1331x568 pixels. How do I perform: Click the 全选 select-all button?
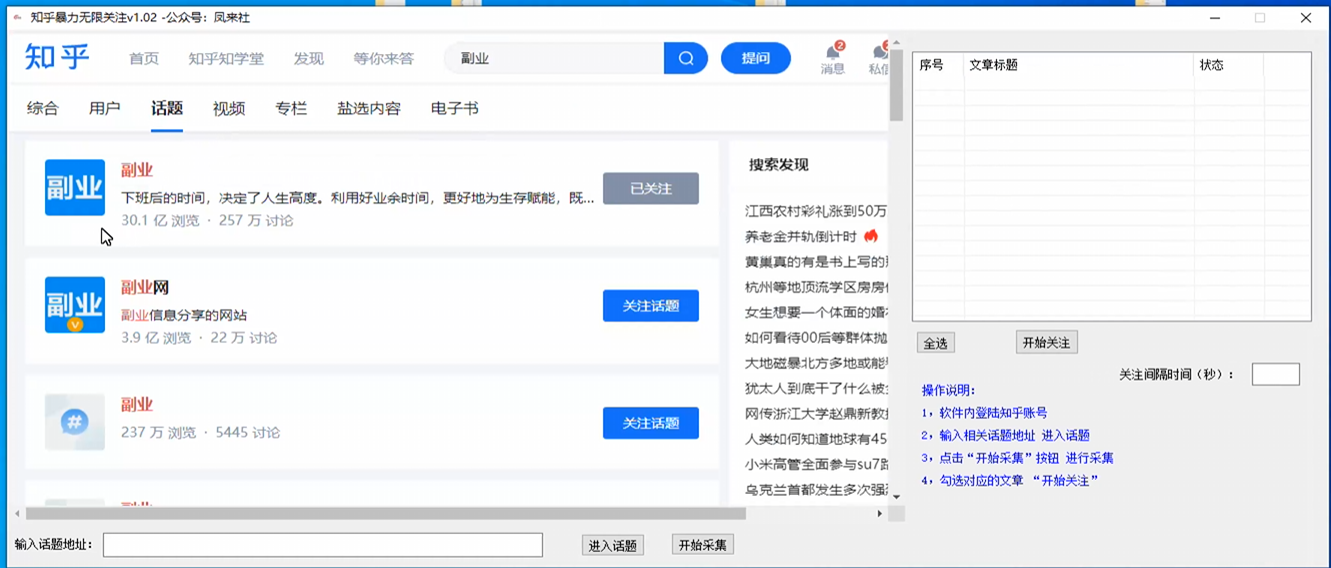[x=935, y=343]
